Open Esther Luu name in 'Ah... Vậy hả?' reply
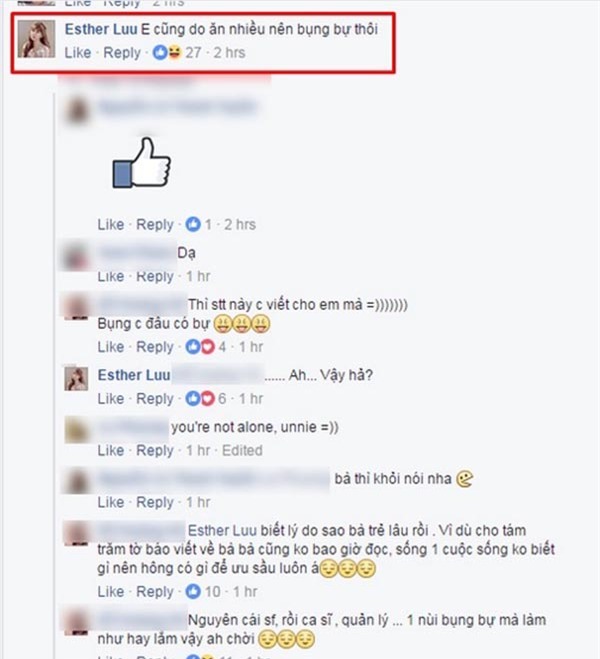 point(134,375)
